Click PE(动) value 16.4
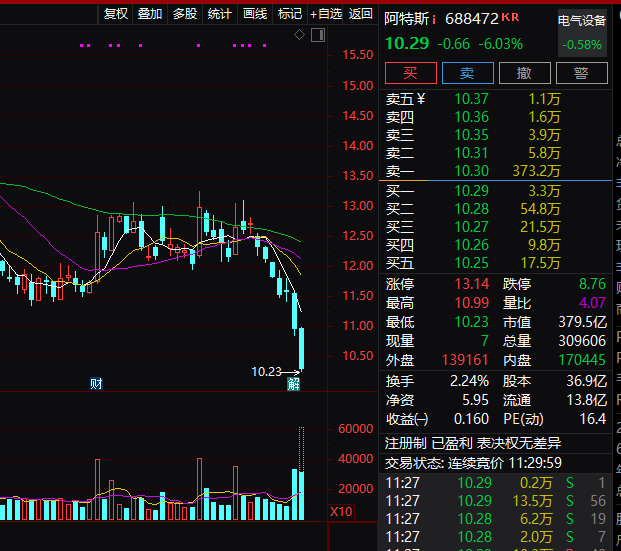The image size is (621, 551). (x=592, y=419)
